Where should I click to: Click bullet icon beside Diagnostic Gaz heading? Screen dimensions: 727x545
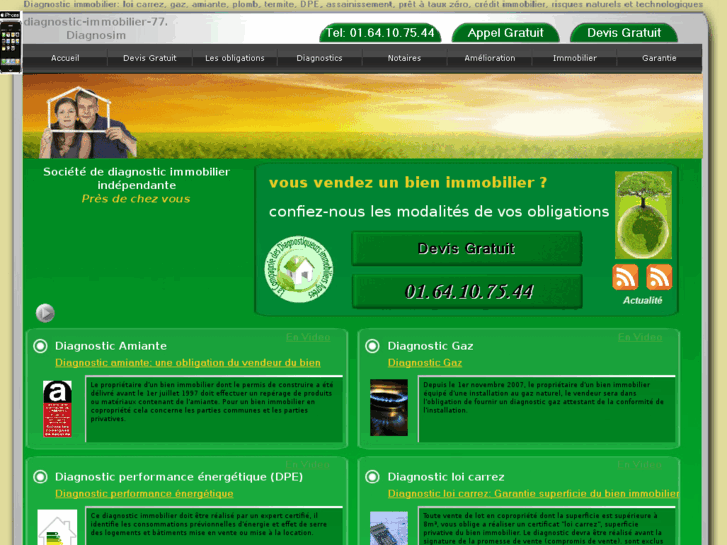372,346
